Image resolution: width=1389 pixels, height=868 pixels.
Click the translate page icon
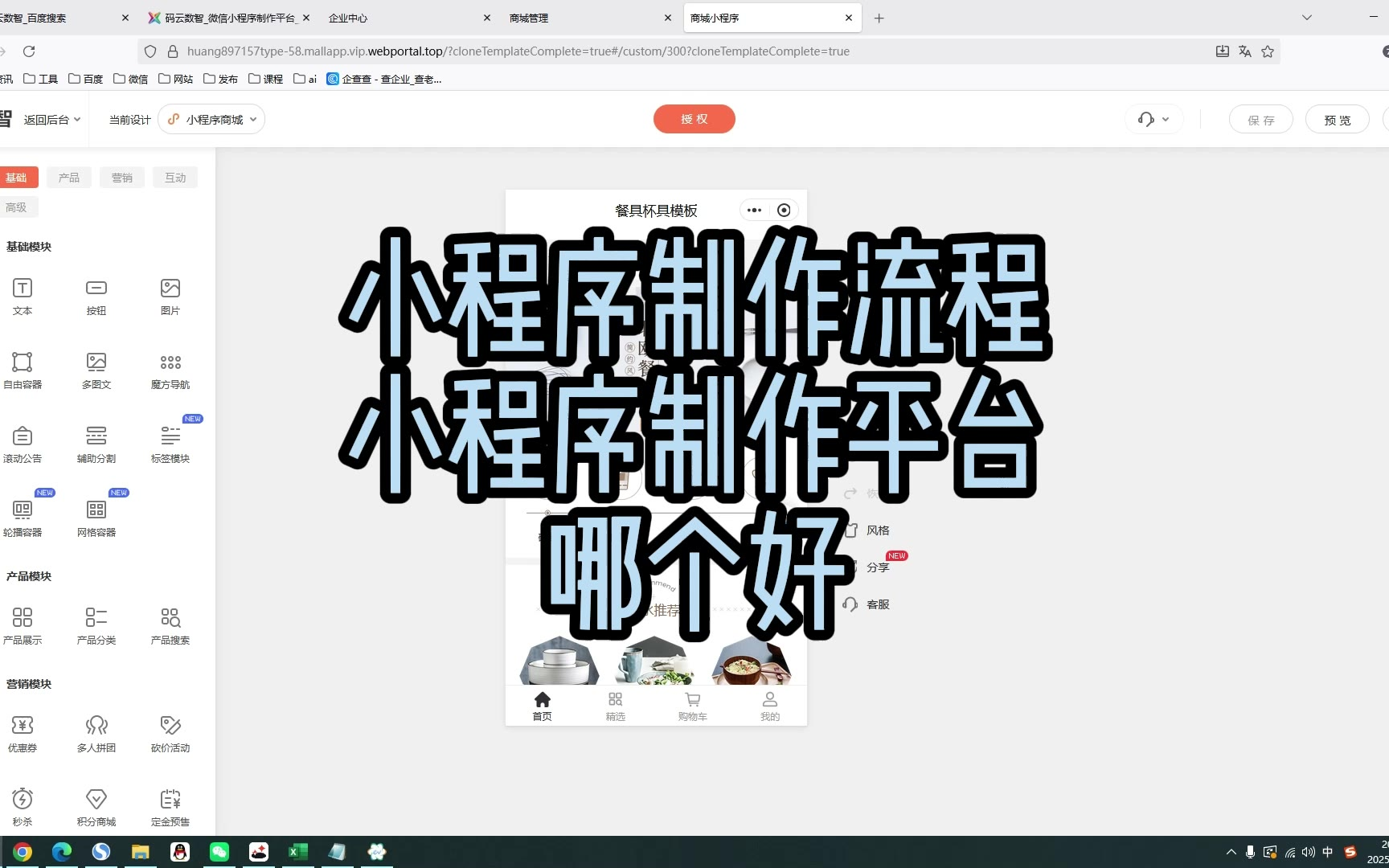[x=1245, y=51]
